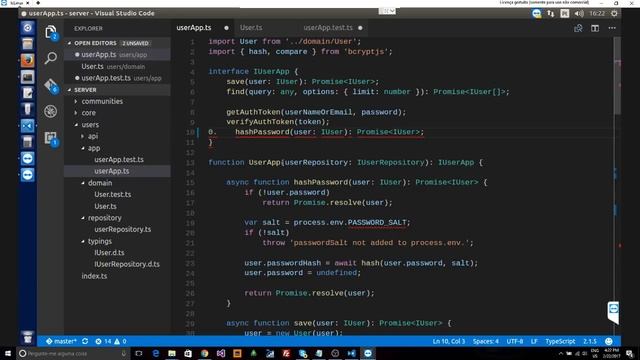Click the git sync icon in status bar
This screenshot has width=640, height=360.
click(x=85, y=341)
